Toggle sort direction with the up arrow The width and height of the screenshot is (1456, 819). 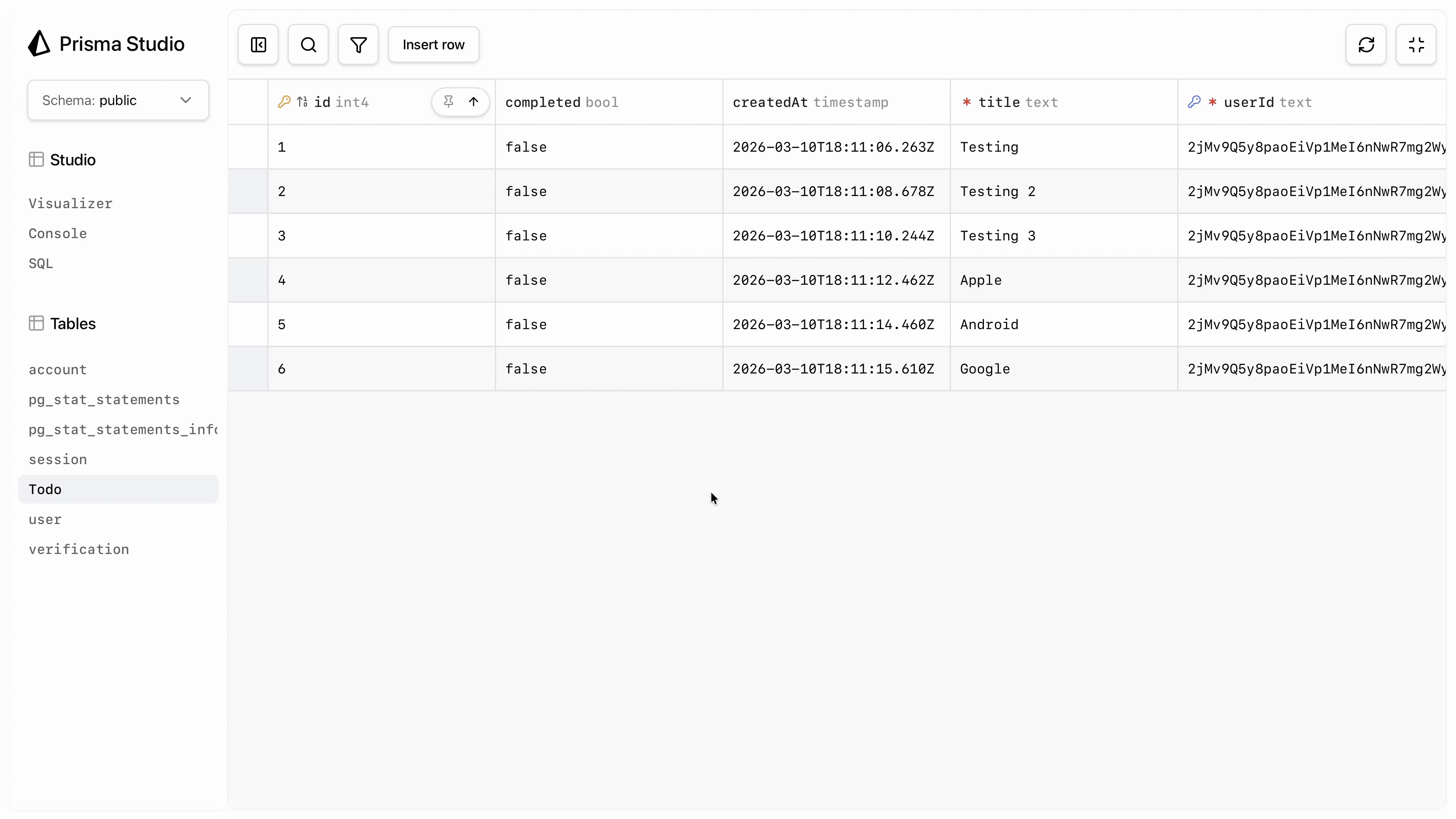474,102
